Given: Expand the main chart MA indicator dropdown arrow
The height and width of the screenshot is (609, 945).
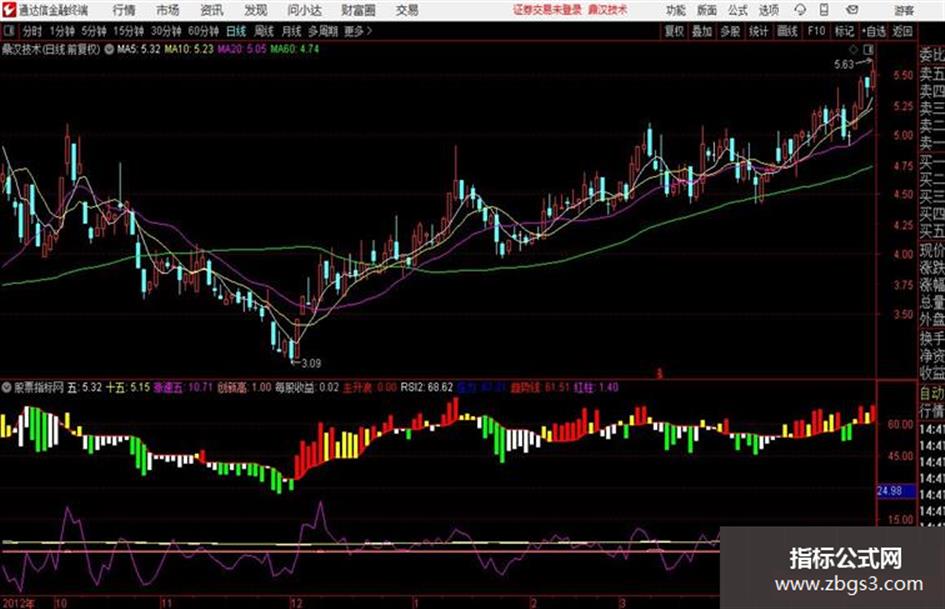Looking at the screenshot, I should click(x=109, y=49).
